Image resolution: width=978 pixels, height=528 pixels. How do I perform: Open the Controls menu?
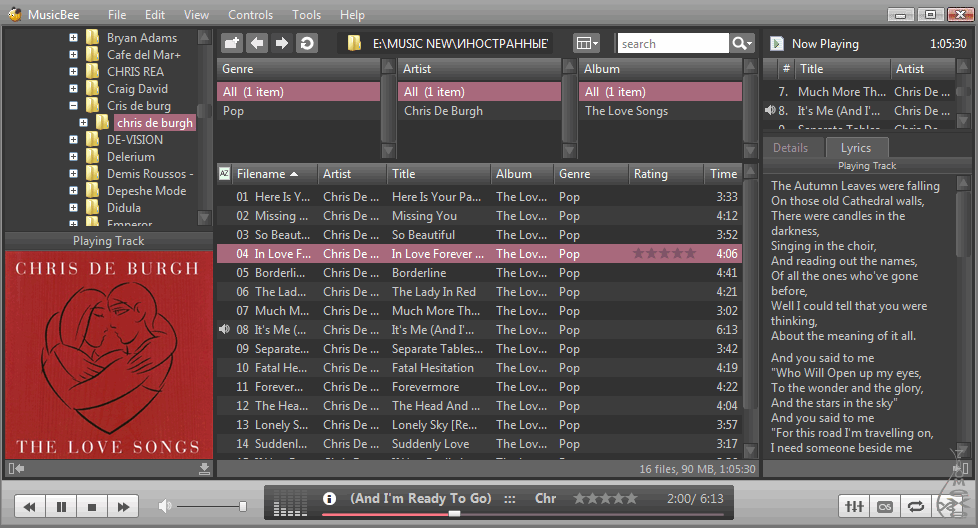[250, 14]
